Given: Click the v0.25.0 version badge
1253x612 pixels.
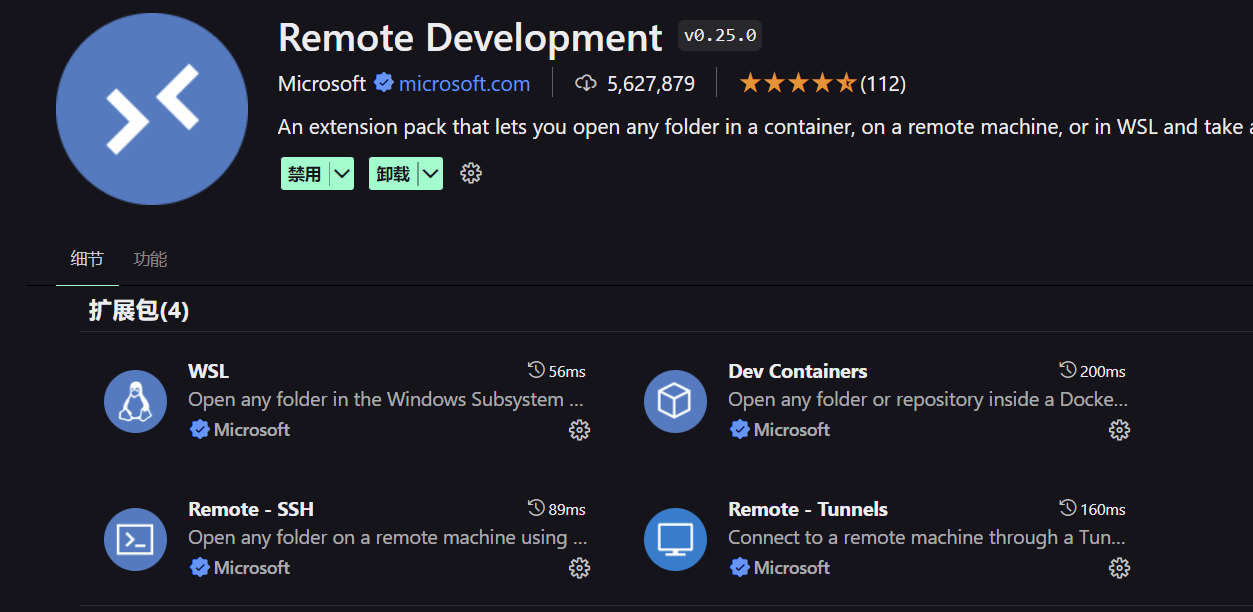Looking at the screenshot, I should 720,36.
